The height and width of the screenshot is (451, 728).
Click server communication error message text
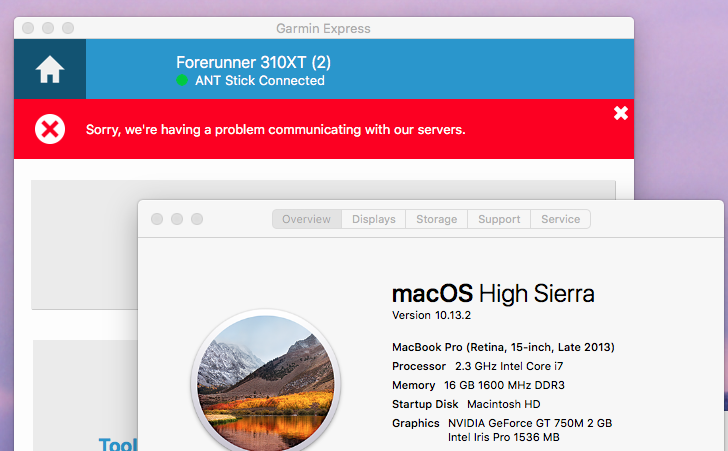(275, 130)
